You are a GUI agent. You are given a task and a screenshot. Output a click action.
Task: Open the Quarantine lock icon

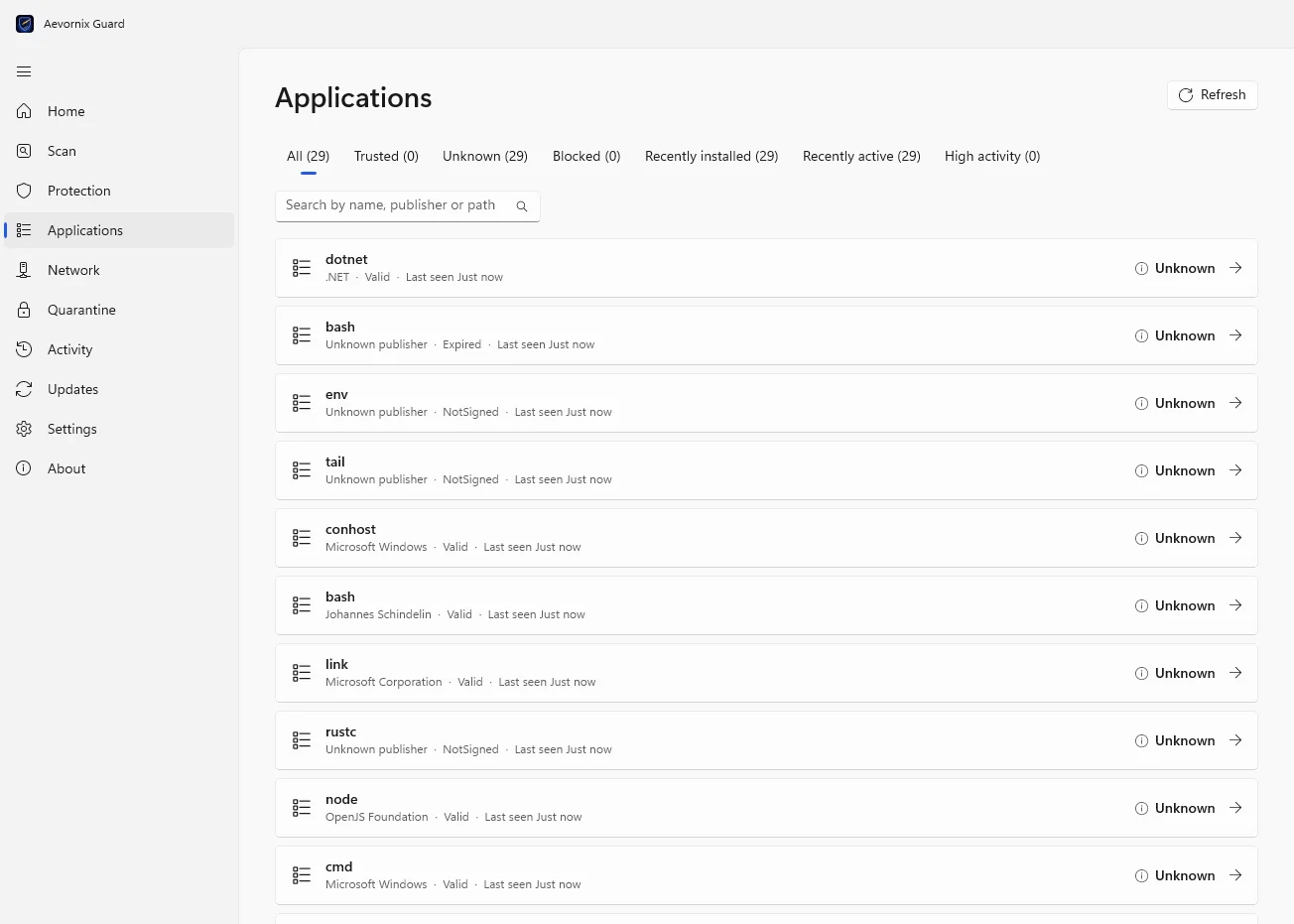(x=24, y=310)
